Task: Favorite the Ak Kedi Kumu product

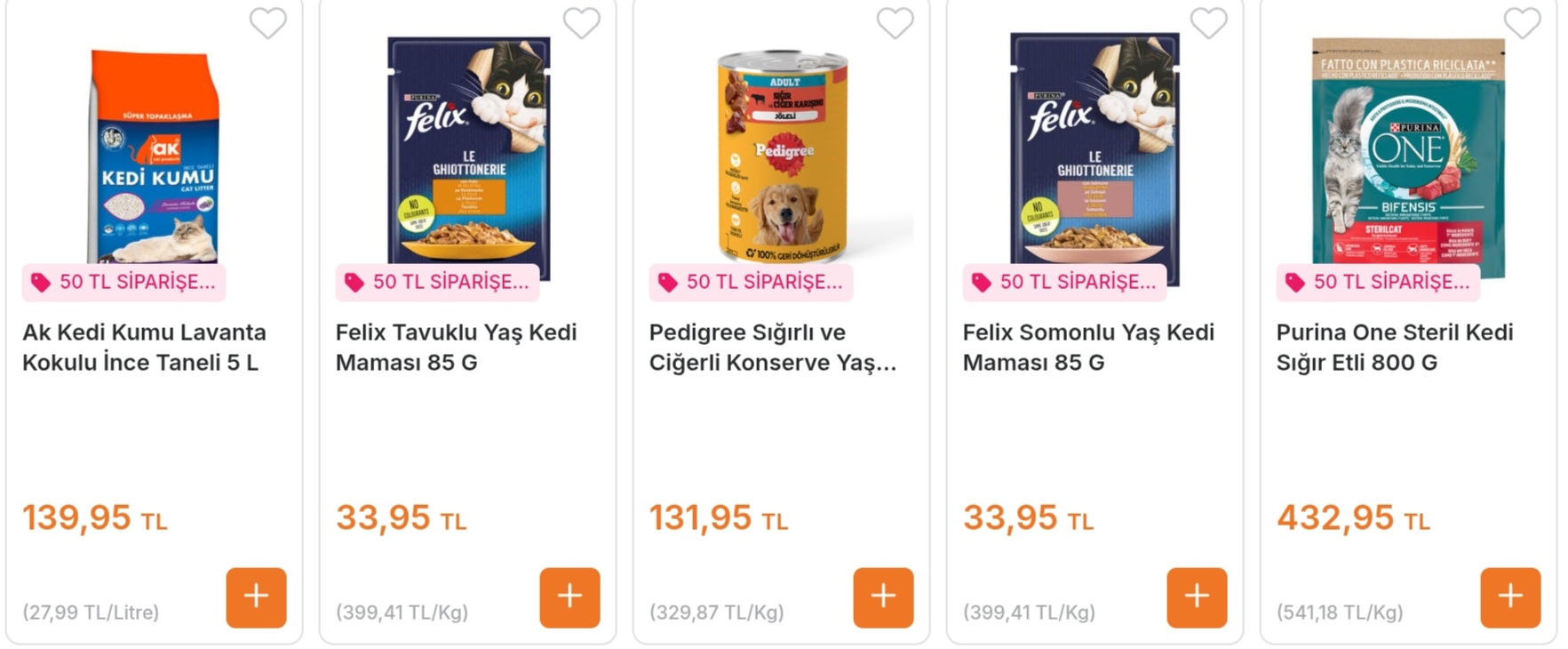Action: point(267,23)
